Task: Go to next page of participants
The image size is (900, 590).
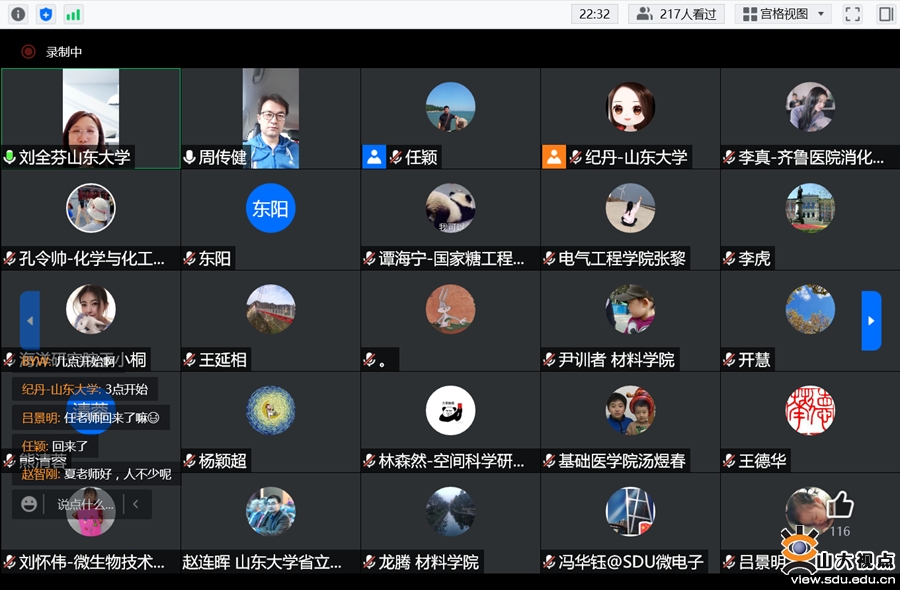Action: (871, 320)
